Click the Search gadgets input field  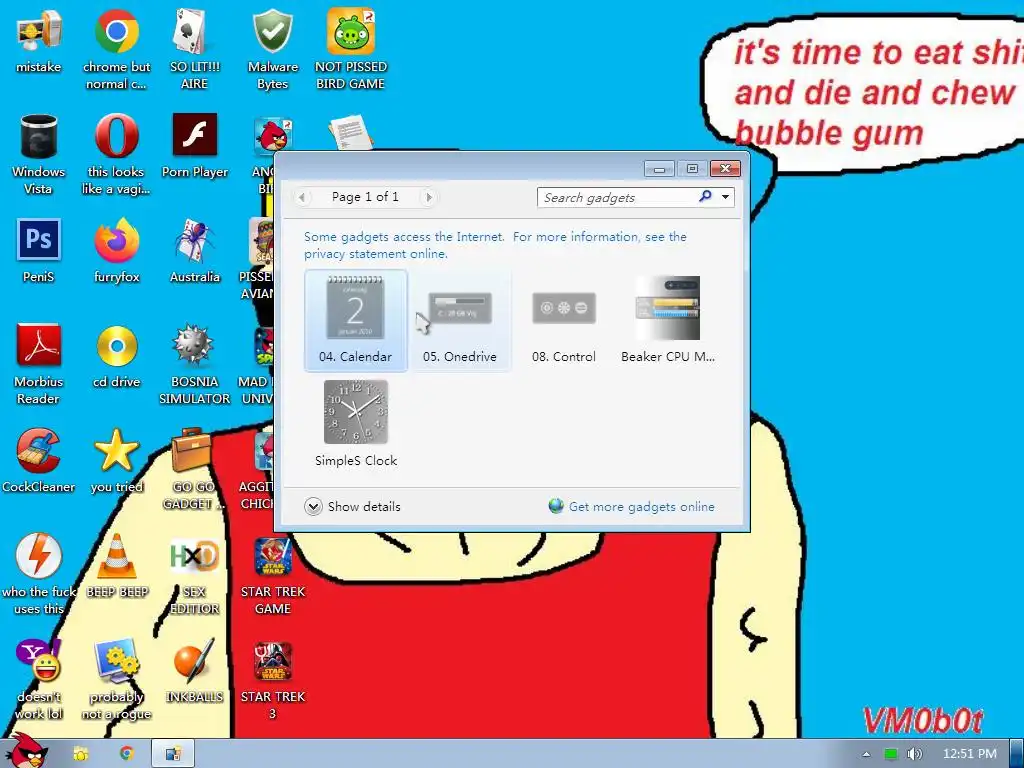click(617, 197)
